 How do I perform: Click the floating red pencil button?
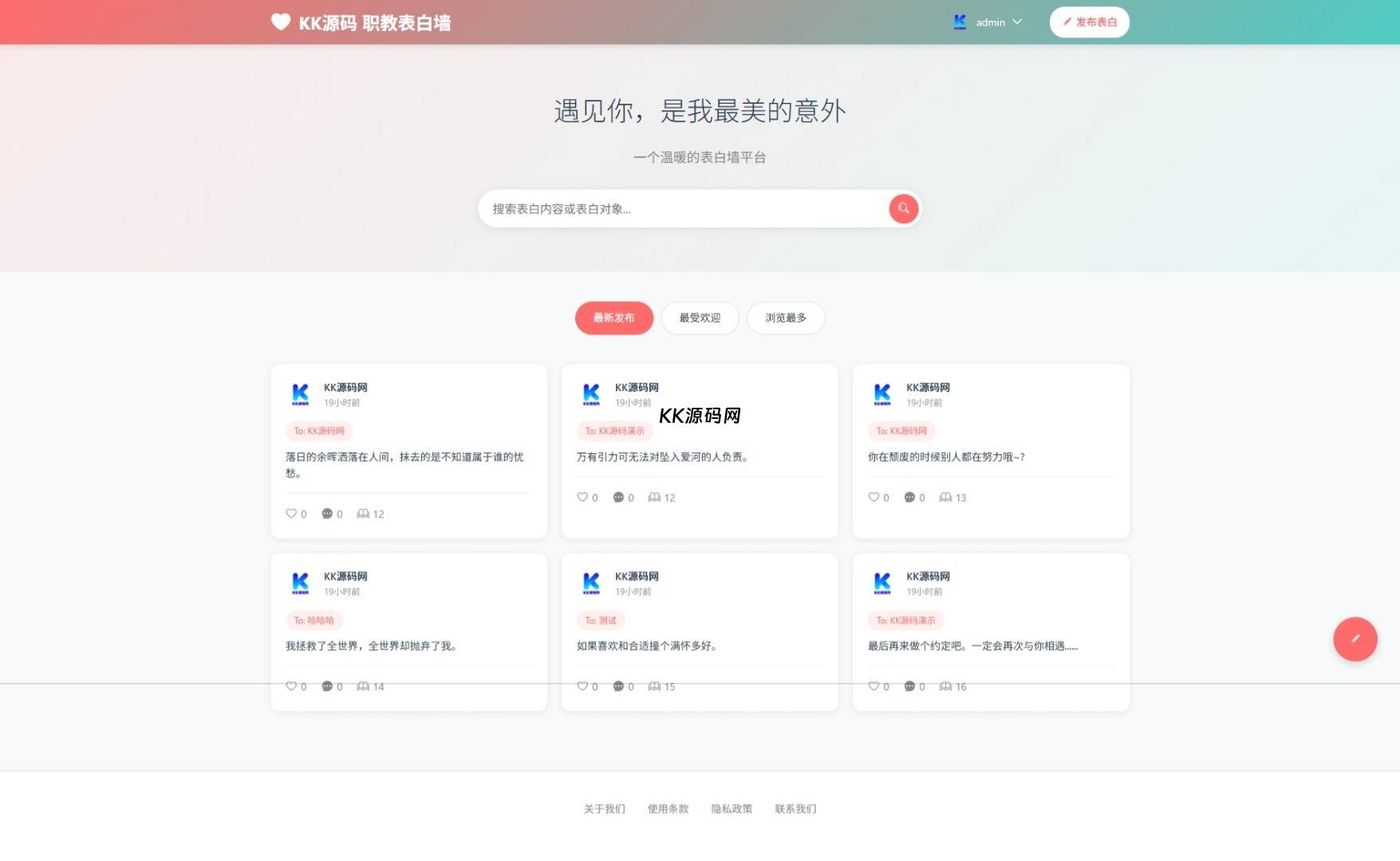(x=1355, y=638)
